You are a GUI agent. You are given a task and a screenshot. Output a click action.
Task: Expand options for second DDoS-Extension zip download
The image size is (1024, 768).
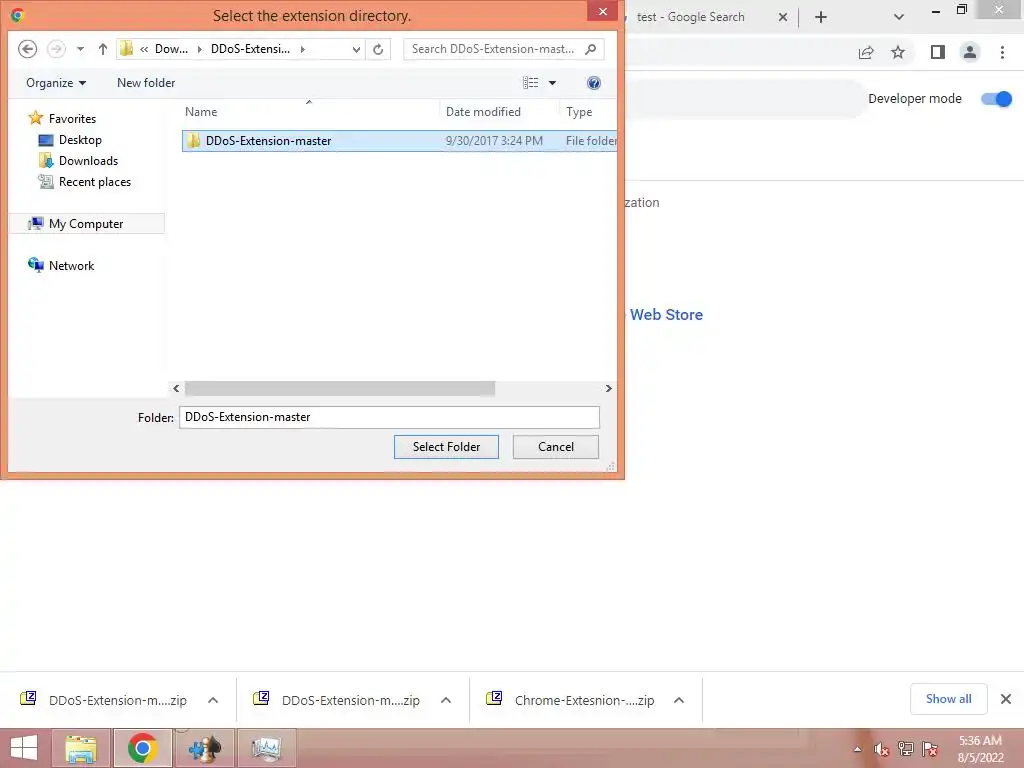click(x=446, y=700)
